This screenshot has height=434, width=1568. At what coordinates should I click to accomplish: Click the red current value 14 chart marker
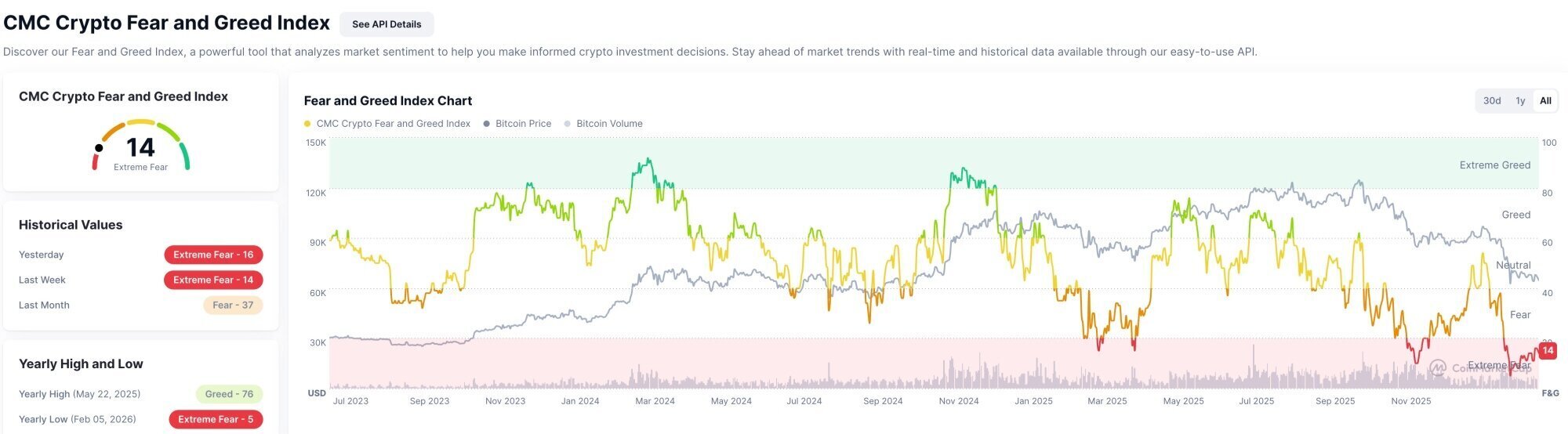tap(1547, 351)
